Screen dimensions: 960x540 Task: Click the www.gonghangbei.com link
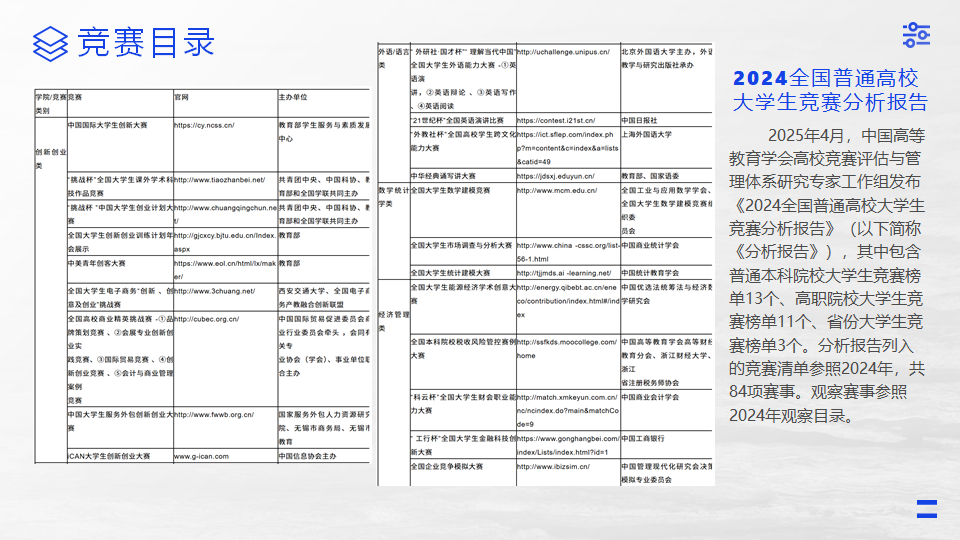click(x=566, y=439)
